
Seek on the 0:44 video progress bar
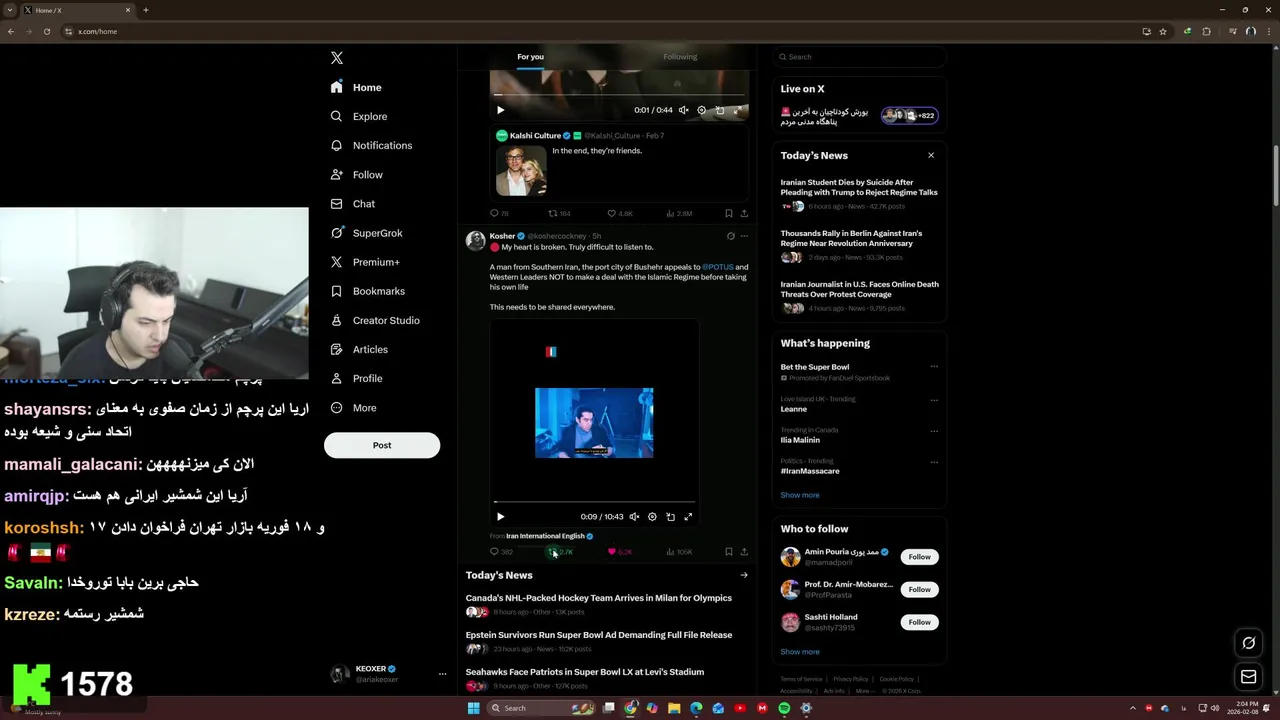click(619, 95)
